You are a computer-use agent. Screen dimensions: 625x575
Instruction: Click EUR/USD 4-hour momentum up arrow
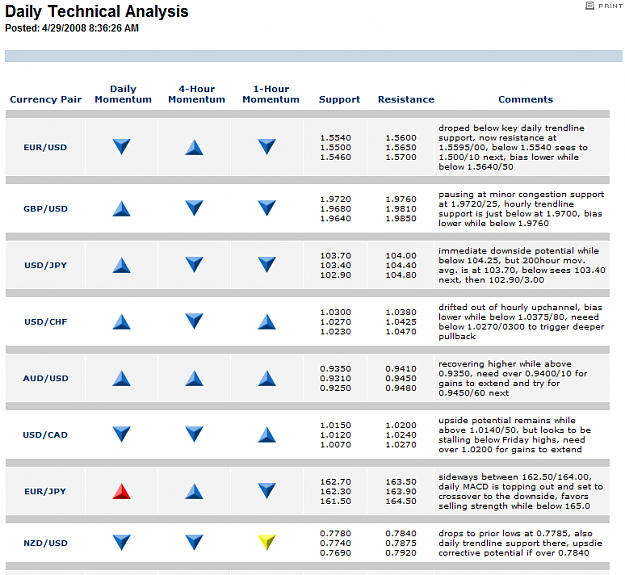[x=194, y=147]
